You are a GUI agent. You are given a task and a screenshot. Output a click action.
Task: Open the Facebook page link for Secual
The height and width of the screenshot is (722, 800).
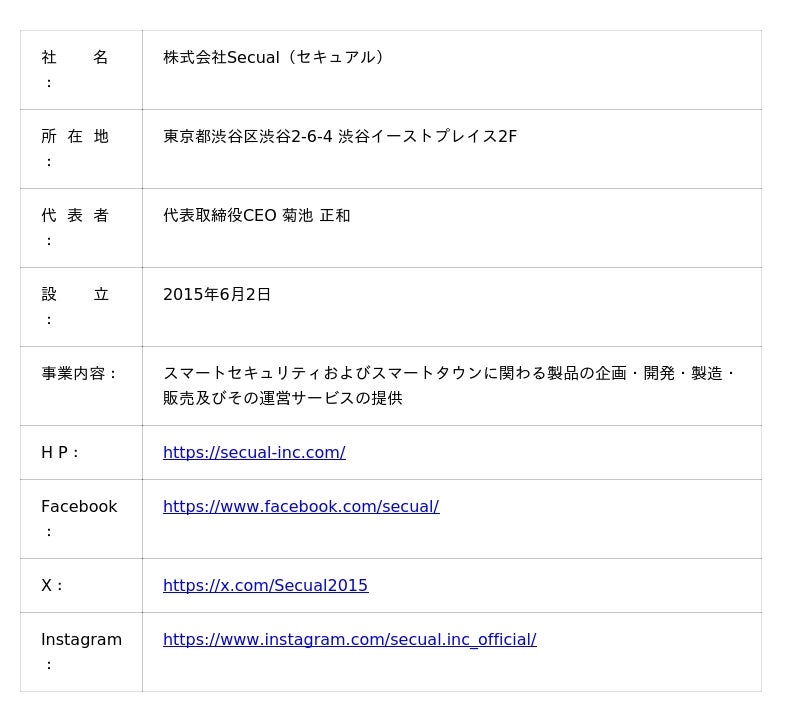pos(301,507)
